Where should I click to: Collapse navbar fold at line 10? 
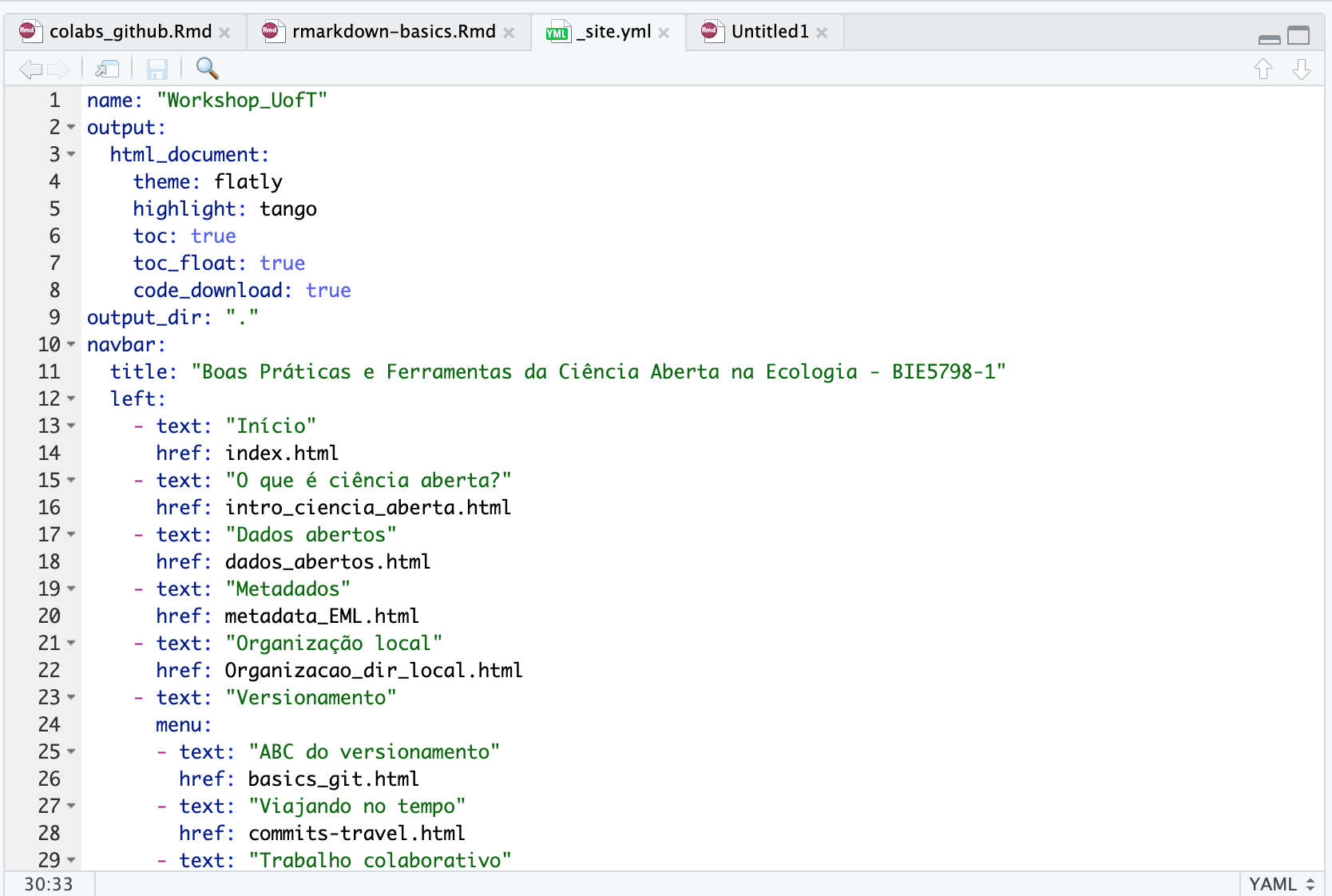71,345
